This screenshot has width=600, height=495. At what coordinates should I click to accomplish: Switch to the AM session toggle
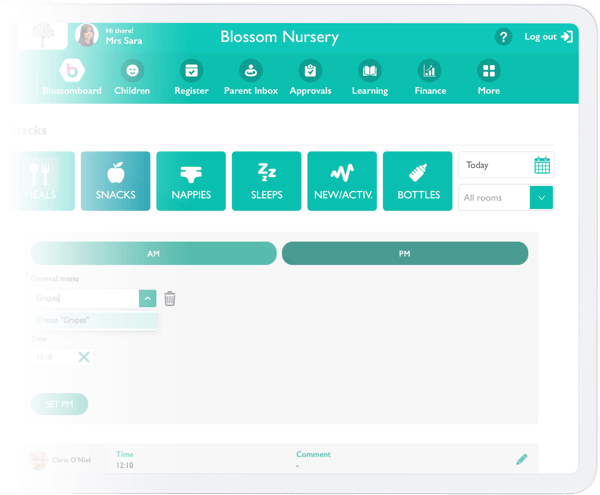(x=154, y=254)
